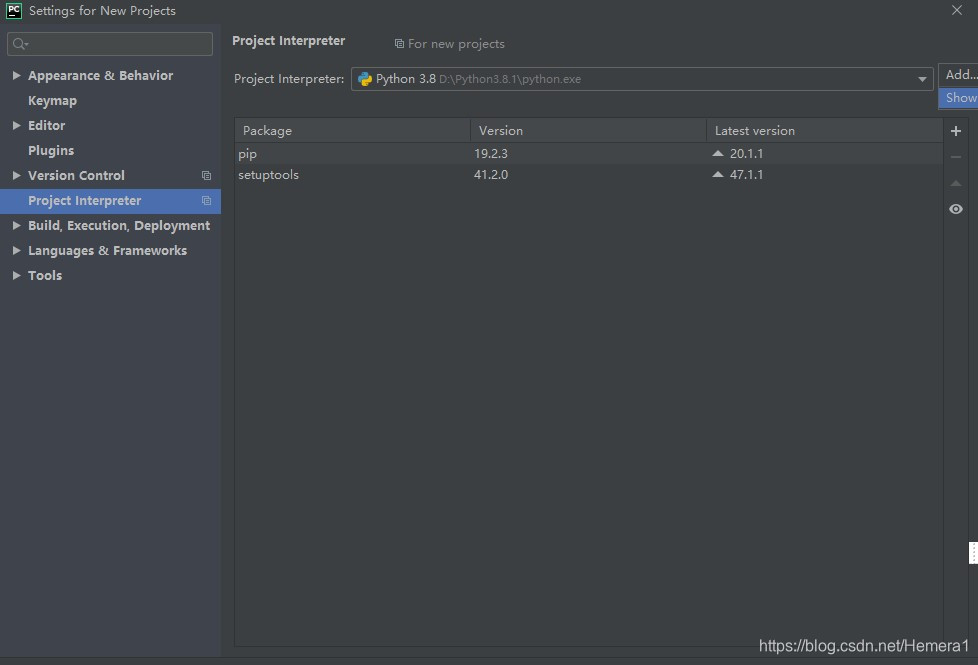Click the For new projects icon

click(399, 44)
